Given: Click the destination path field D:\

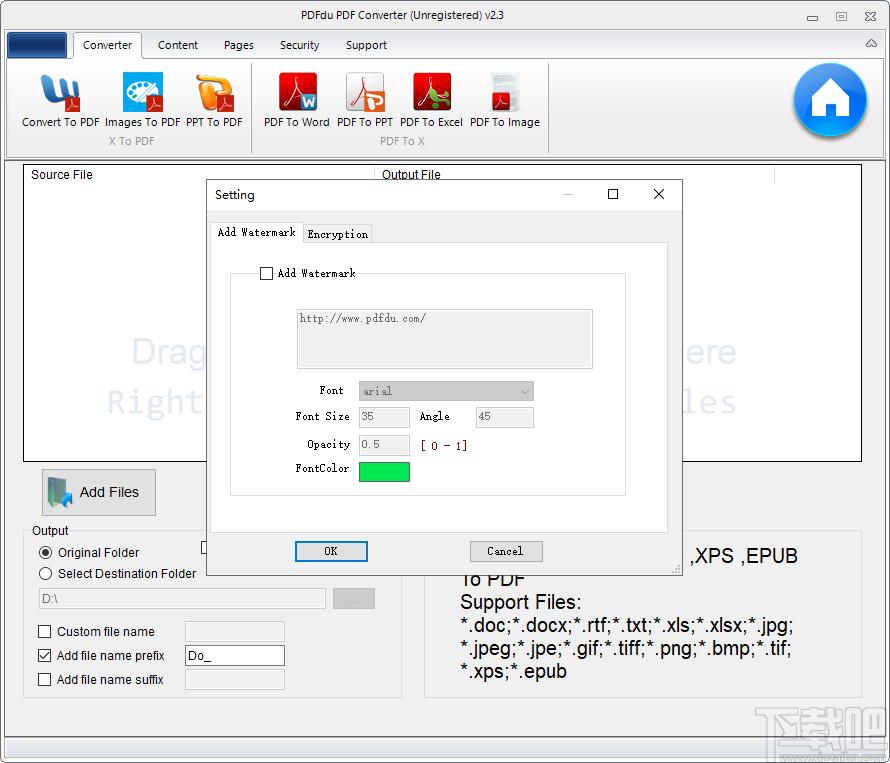Looking at the screenshot, I should coord(182,598).
